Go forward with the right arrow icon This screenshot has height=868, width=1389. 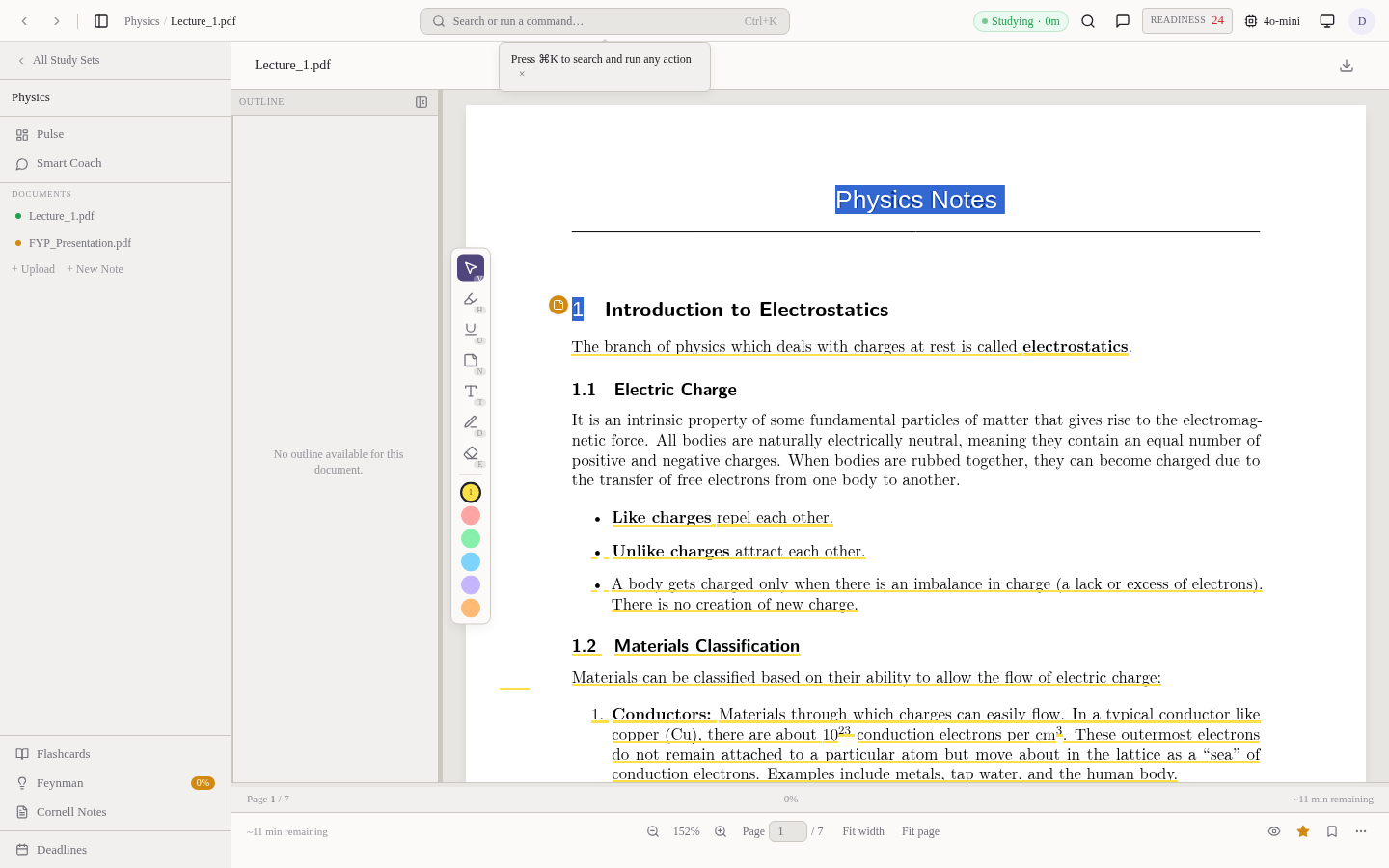tap(57, 21)
